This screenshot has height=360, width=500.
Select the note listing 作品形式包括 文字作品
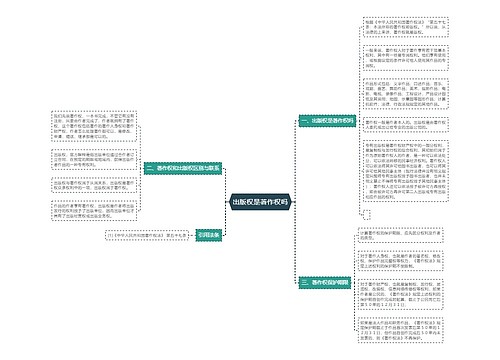[406, 94]
